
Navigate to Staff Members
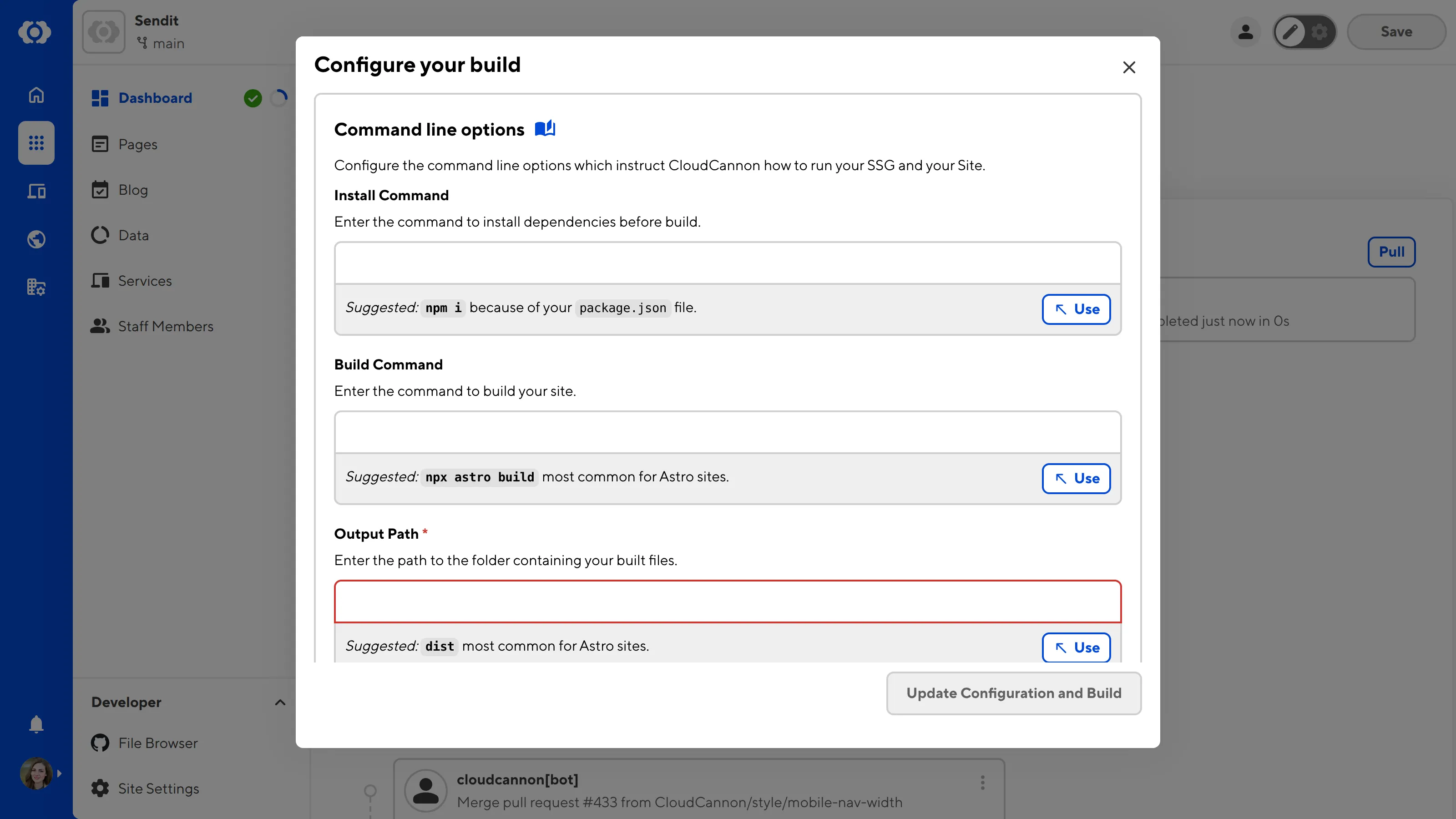pos(166,326)
